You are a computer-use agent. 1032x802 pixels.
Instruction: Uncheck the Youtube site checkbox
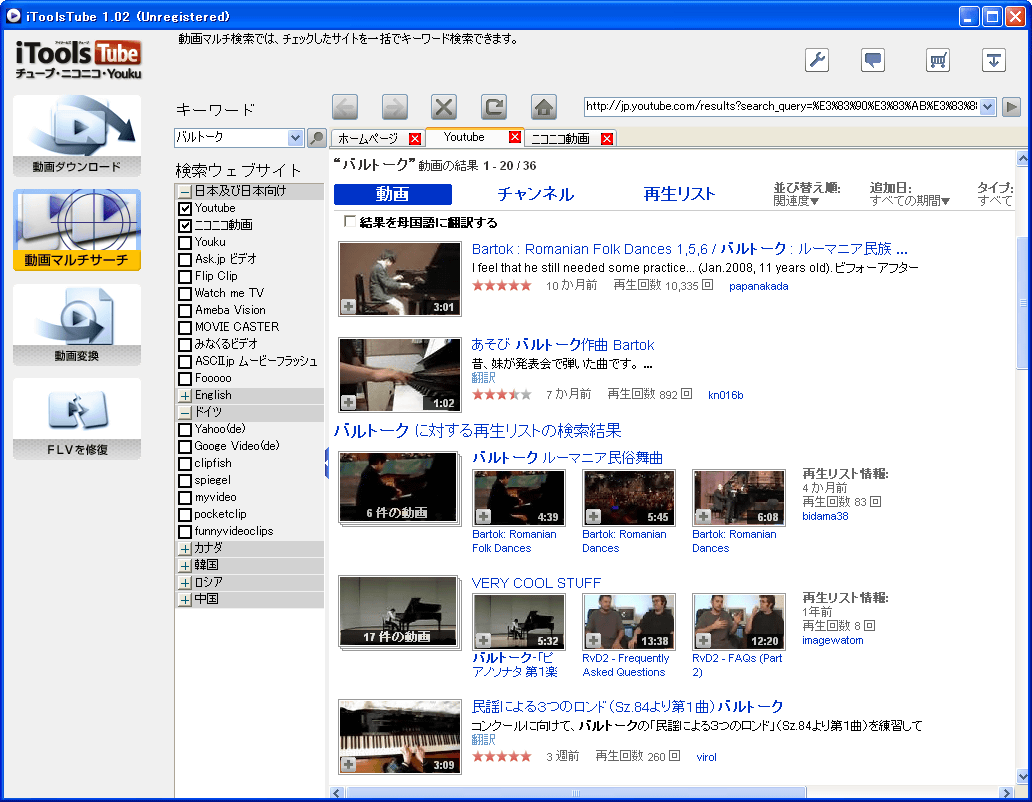(185, 209)
